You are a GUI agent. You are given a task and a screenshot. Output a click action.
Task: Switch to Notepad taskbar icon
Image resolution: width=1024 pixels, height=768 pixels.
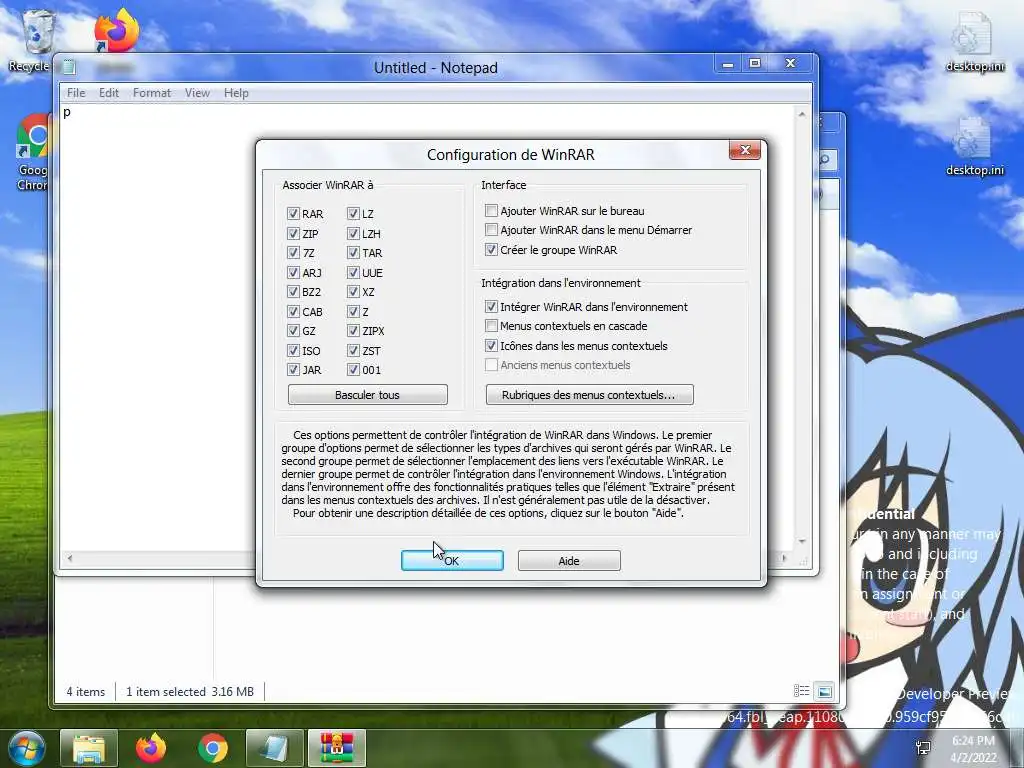click(x=275, y=748)
